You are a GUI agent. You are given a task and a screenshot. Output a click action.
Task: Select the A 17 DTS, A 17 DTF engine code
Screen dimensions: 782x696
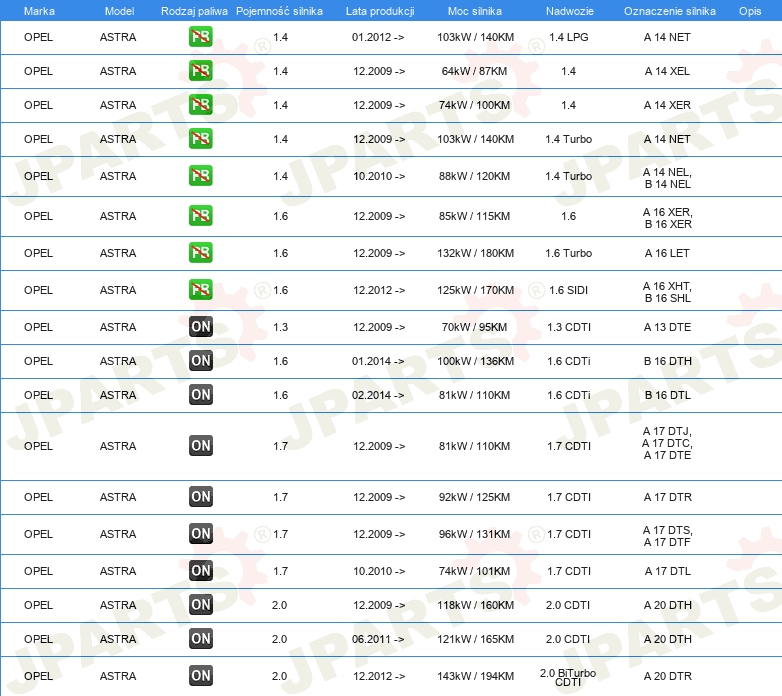click(x=667, y=536)
